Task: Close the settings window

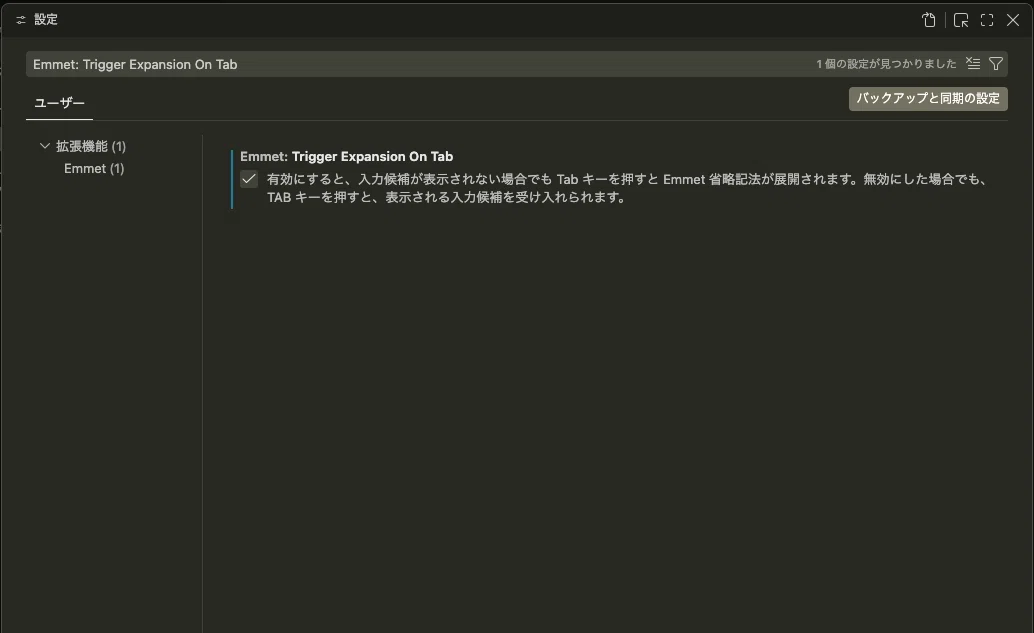Action: (1013, 20)
